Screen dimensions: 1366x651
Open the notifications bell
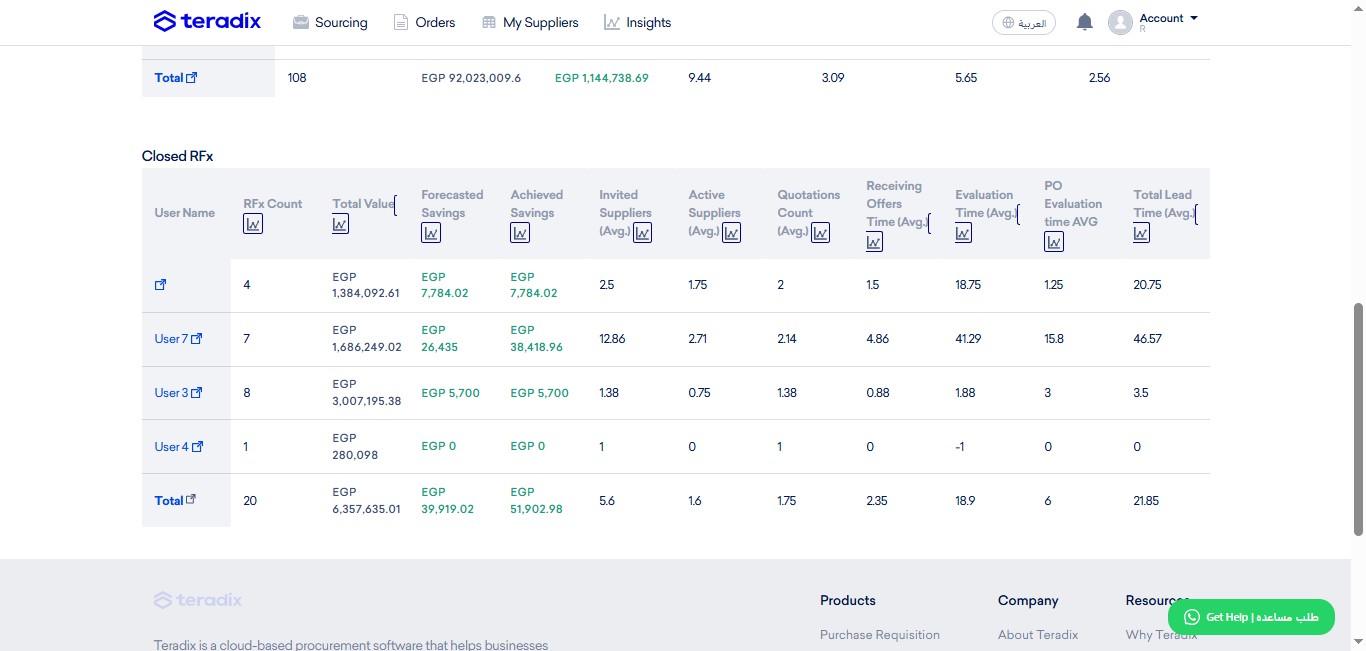1084,22
